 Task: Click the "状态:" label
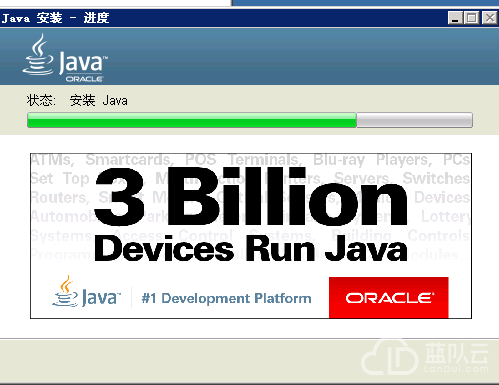pos(41,100)
